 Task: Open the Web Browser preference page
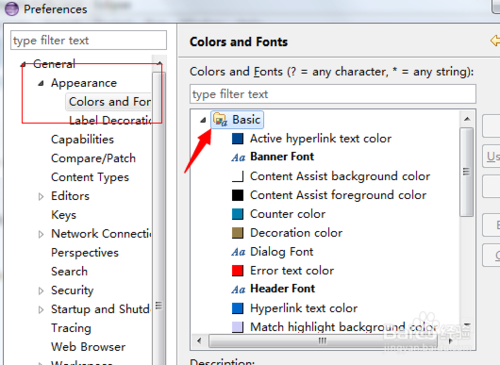88,347
